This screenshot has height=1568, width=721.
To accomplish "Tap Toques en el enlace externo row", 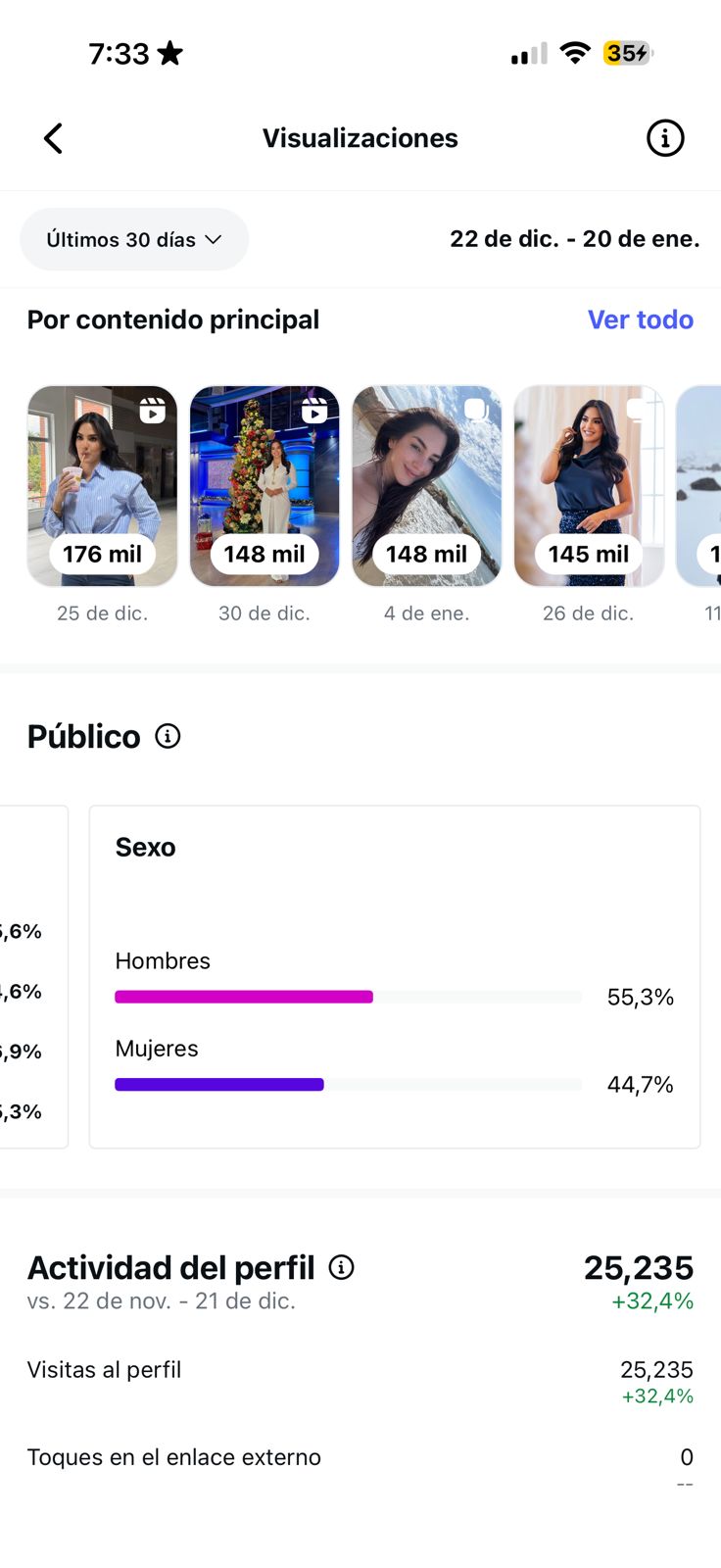I will pyautogui.click(x=360, y=1458).
